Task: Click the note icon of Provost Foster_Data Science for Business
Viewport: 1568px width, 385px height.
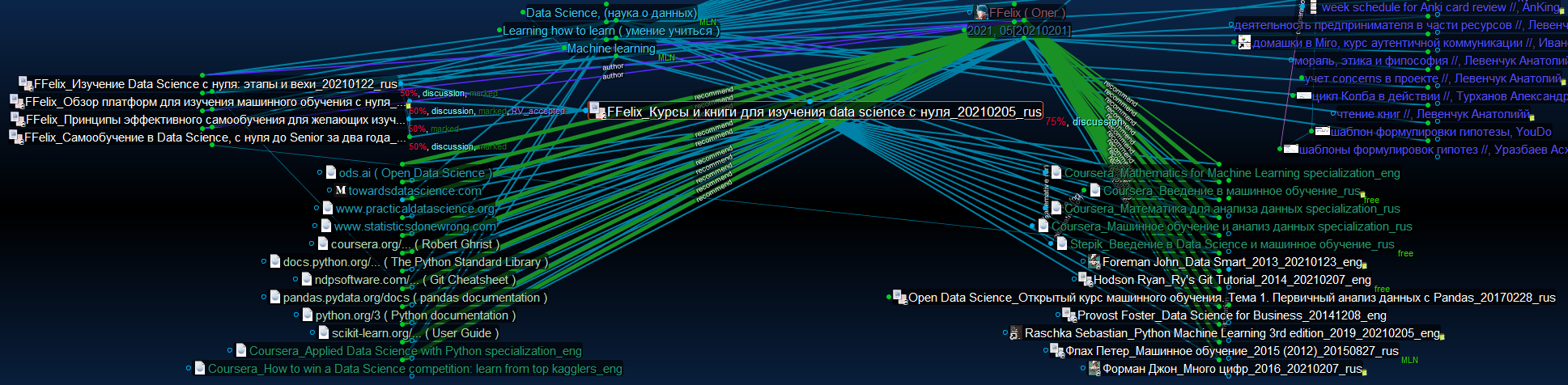Action: pyautogui.click(x=1069, y=315)
